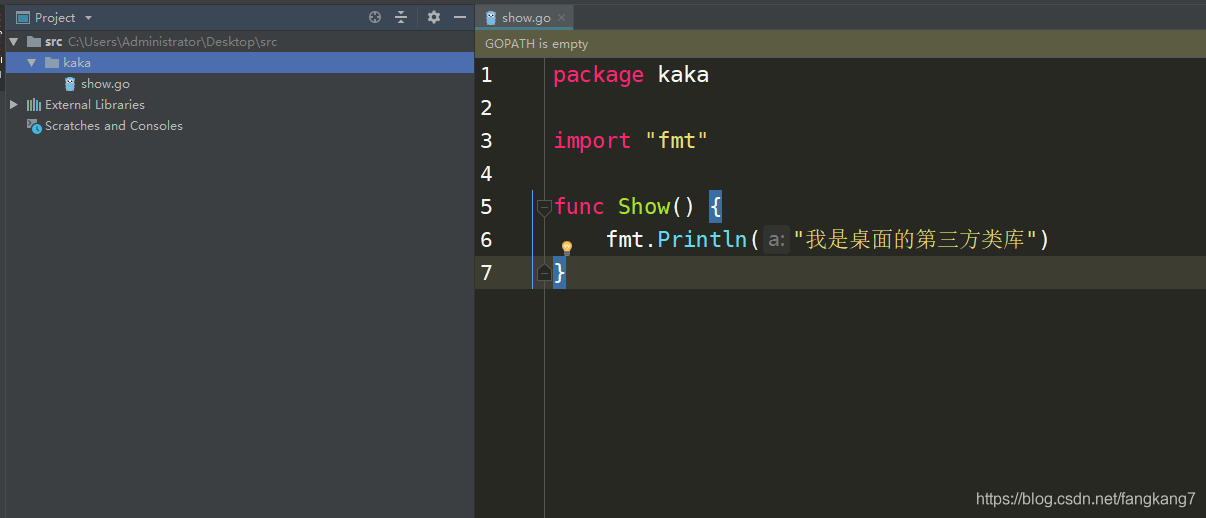Click the locate/scroll from source icon
Screen dimensions: 1206x518
click(x=375, y=17)
